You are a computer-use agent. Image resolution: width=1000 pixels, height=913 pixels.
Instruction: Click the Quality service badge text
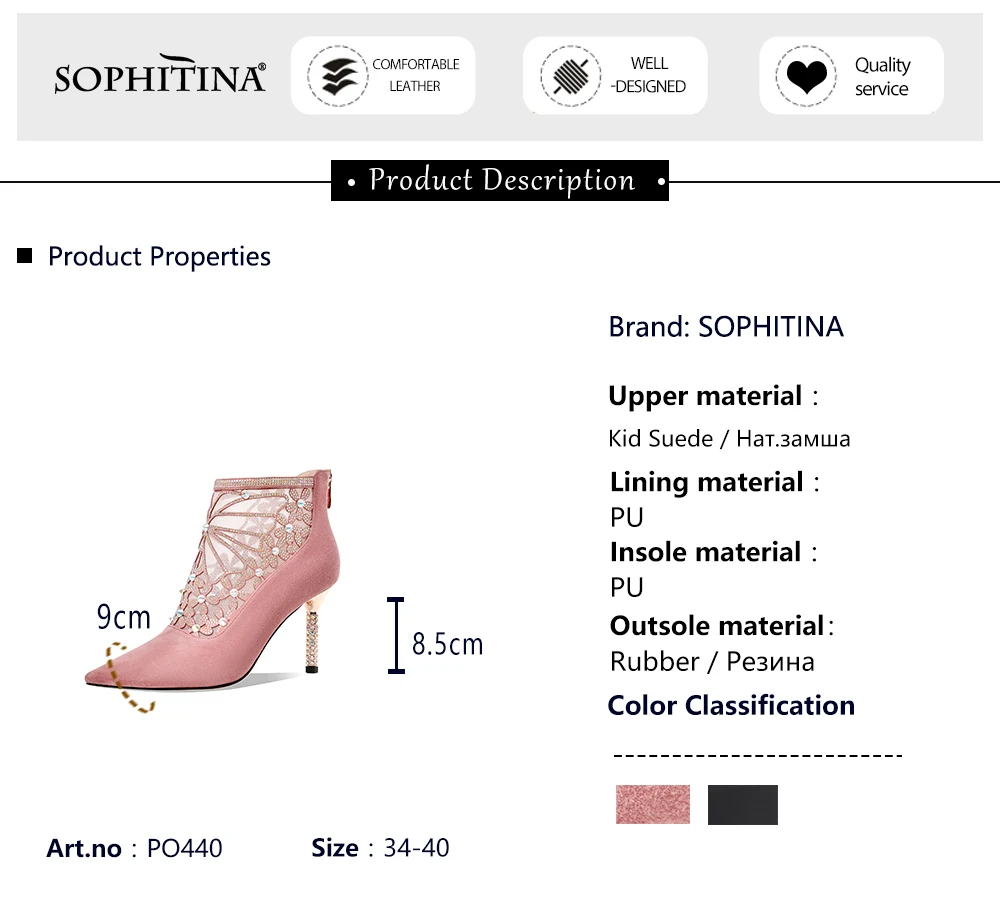881,77
